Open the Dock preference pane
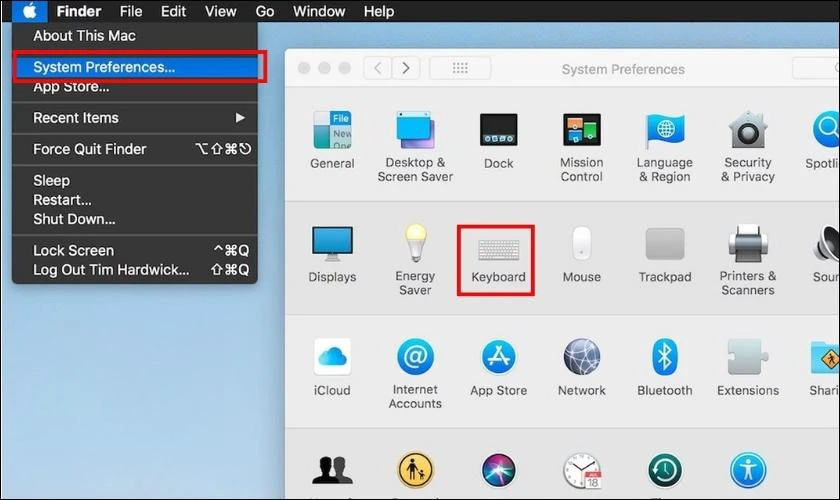Screen dimensions: 840x500 click(x=498, y=140)
